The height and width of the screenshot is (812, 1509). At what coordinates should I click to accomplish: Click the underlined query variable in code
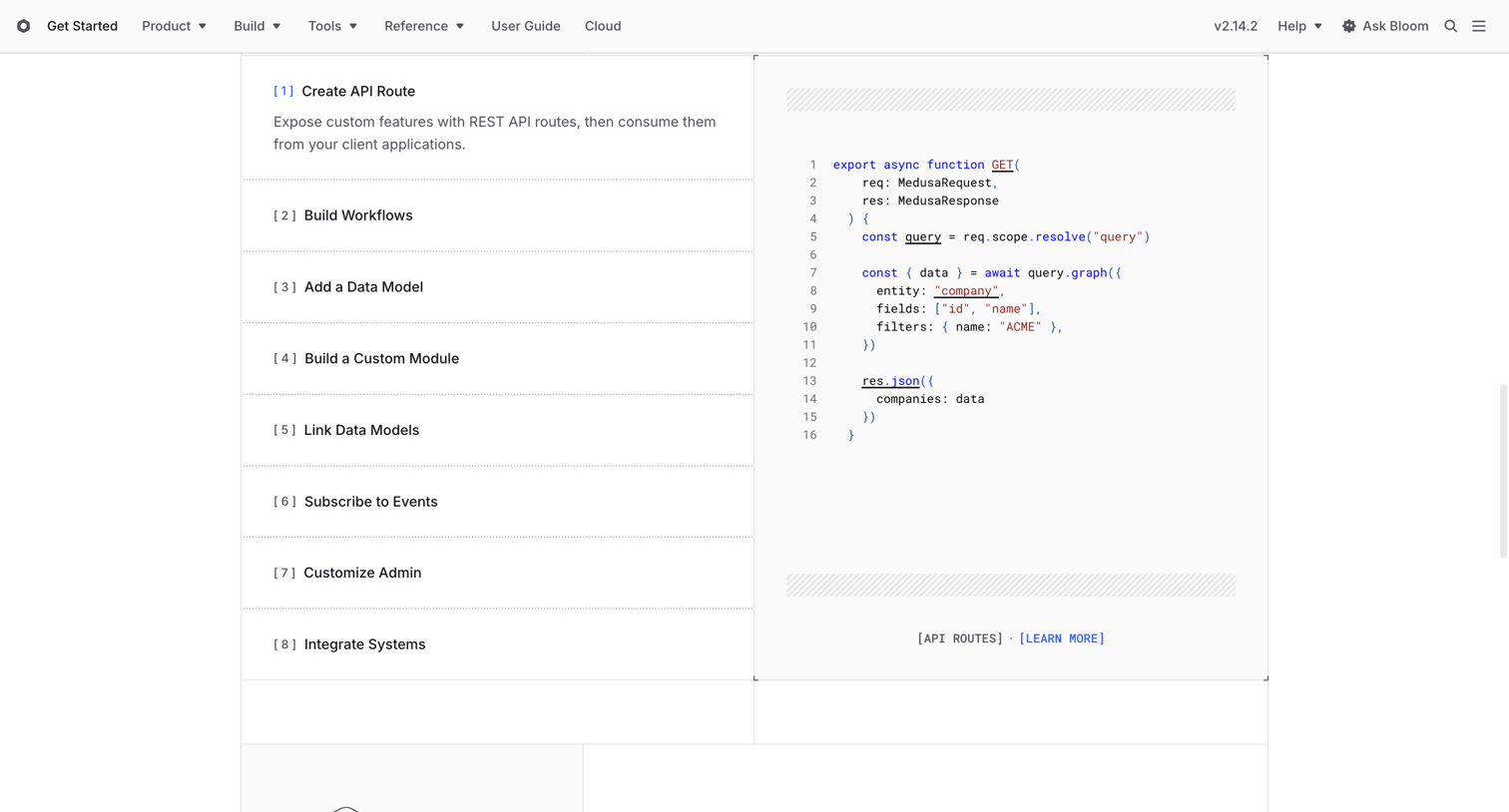[923, 236]
